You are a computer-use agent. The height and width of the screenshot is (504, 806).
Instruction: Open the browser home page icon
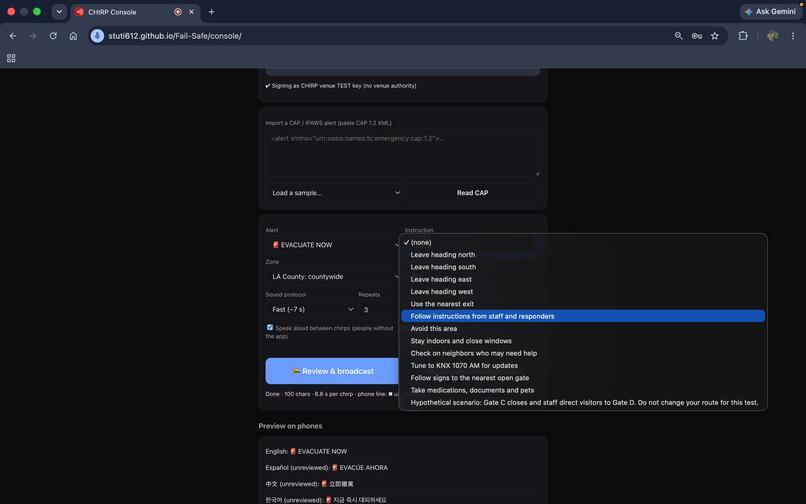click(x=74, y=36)
